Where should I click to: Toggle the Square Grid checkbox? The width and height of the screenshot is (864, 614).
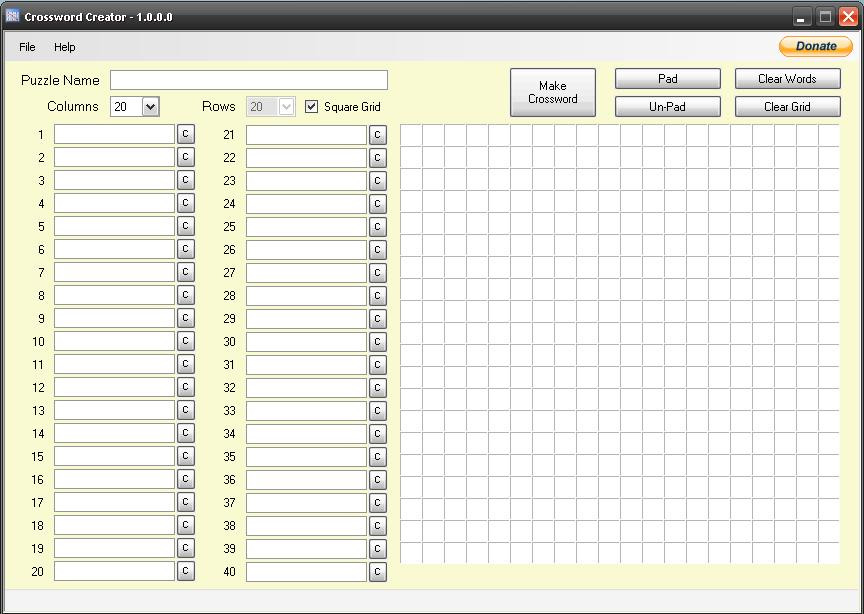311,106
